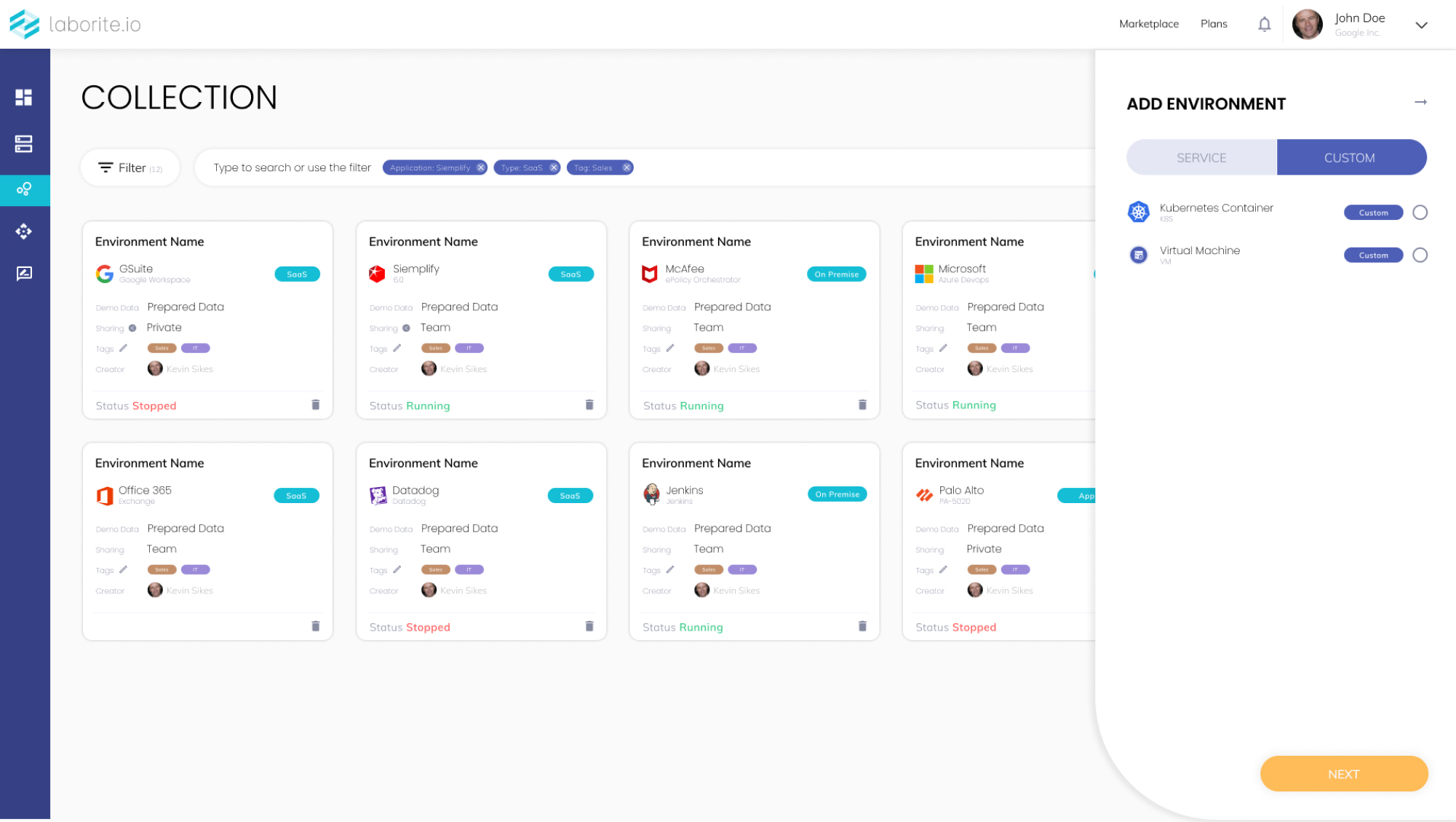Click the search filter input field

[x=292, y=167]
